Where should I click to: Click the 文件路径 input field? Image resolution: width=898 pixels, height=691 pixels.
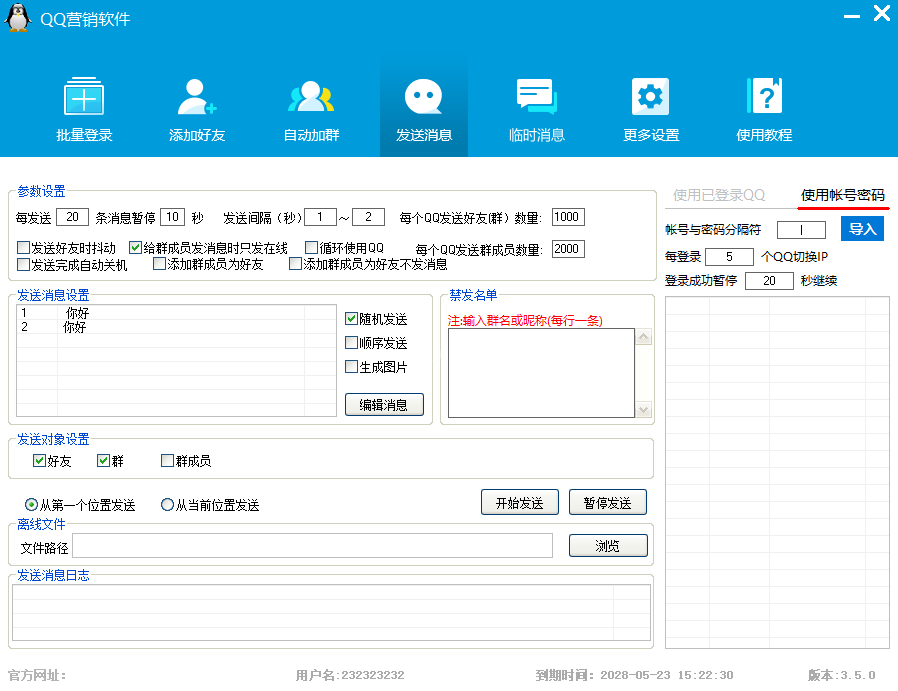tap(312, 546)
